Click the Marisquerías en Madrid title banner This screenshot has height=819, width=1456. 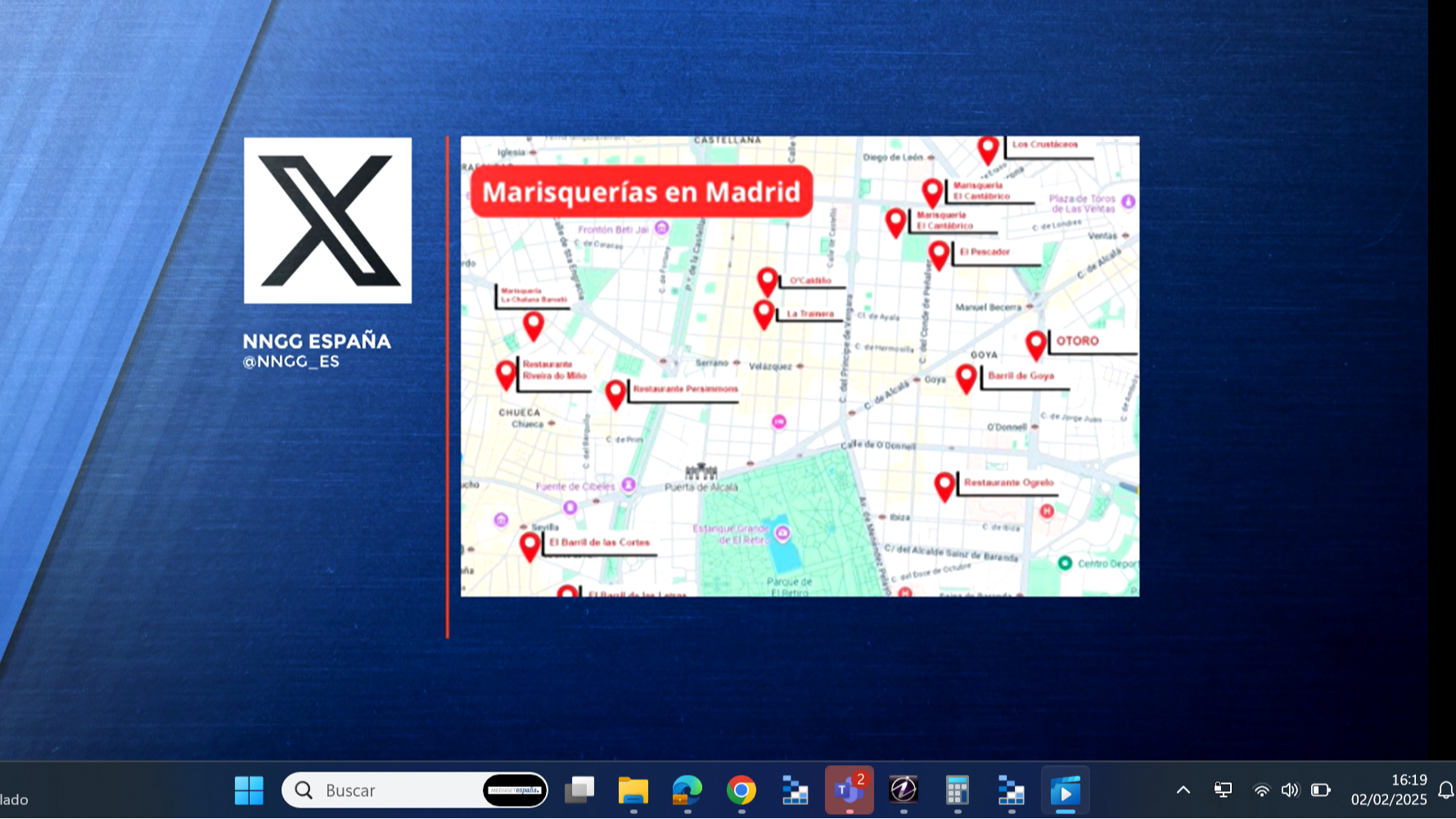(x=641, y=192)
